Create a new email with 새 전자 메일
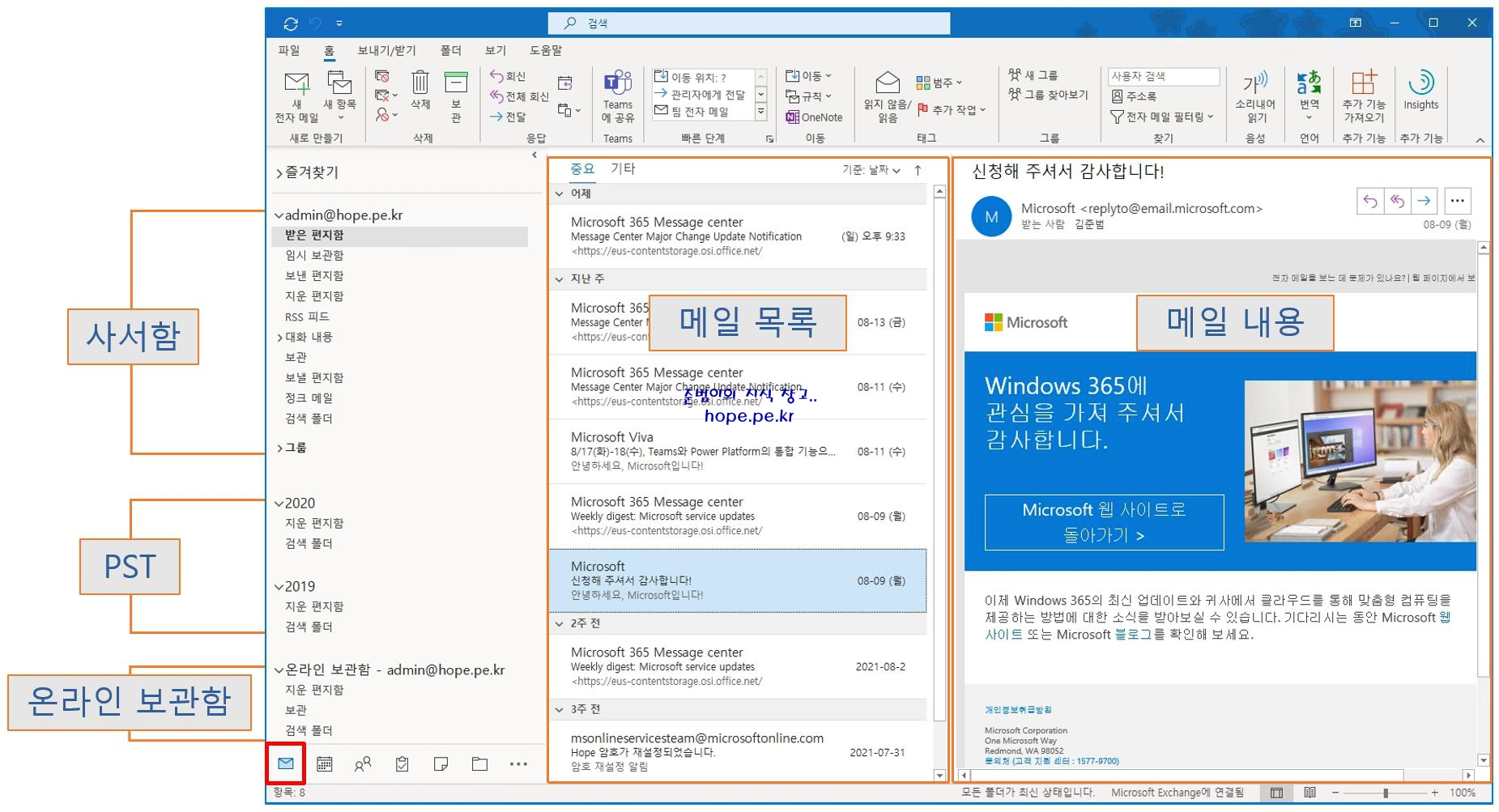Image resolution: width=1499 pixels, height=812 pixels. (296, 97)
